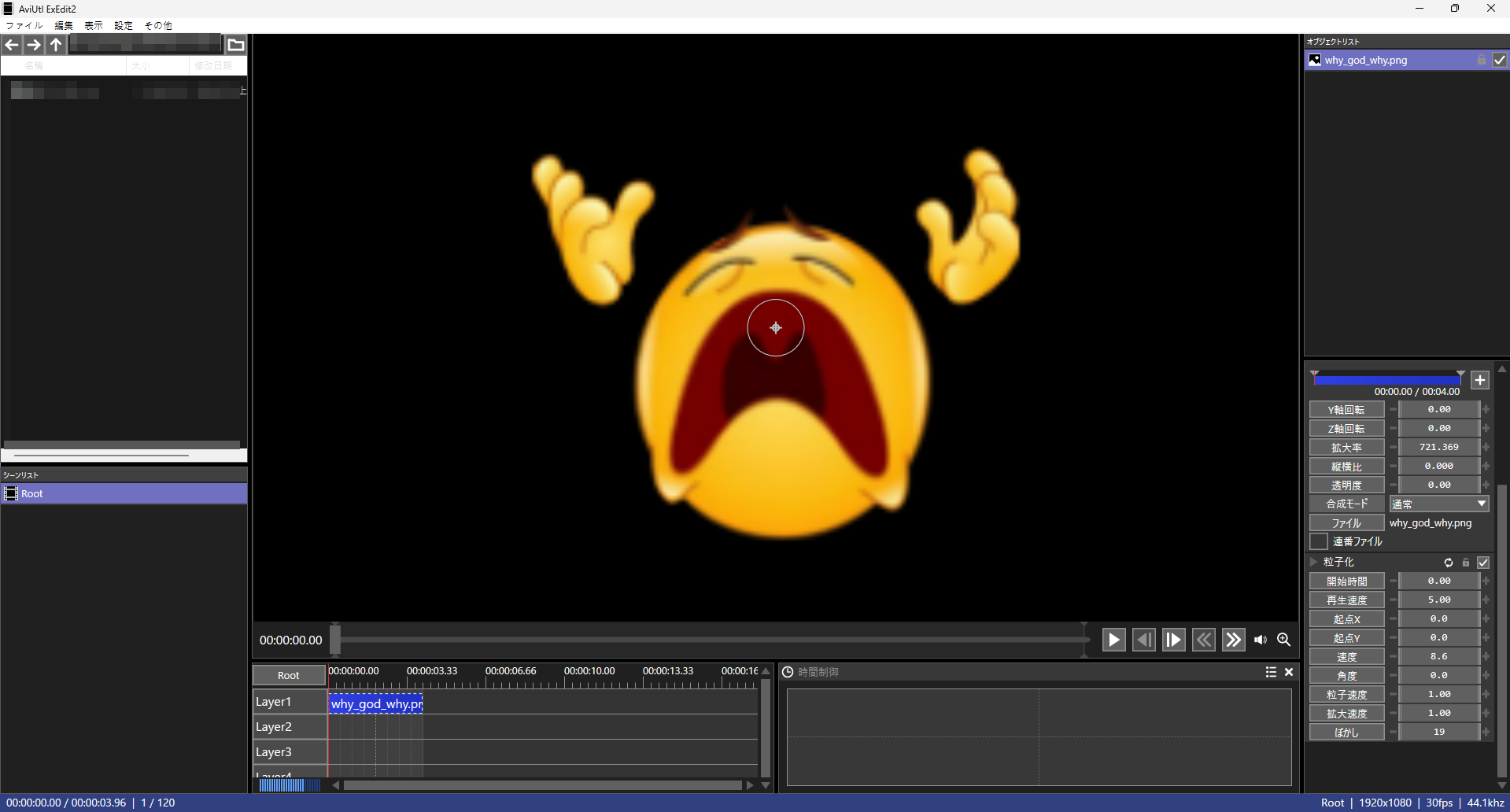This screenshot has width=1510, height=812.
Task: Open the time control panel list menu
Action: pos(1271,672)
